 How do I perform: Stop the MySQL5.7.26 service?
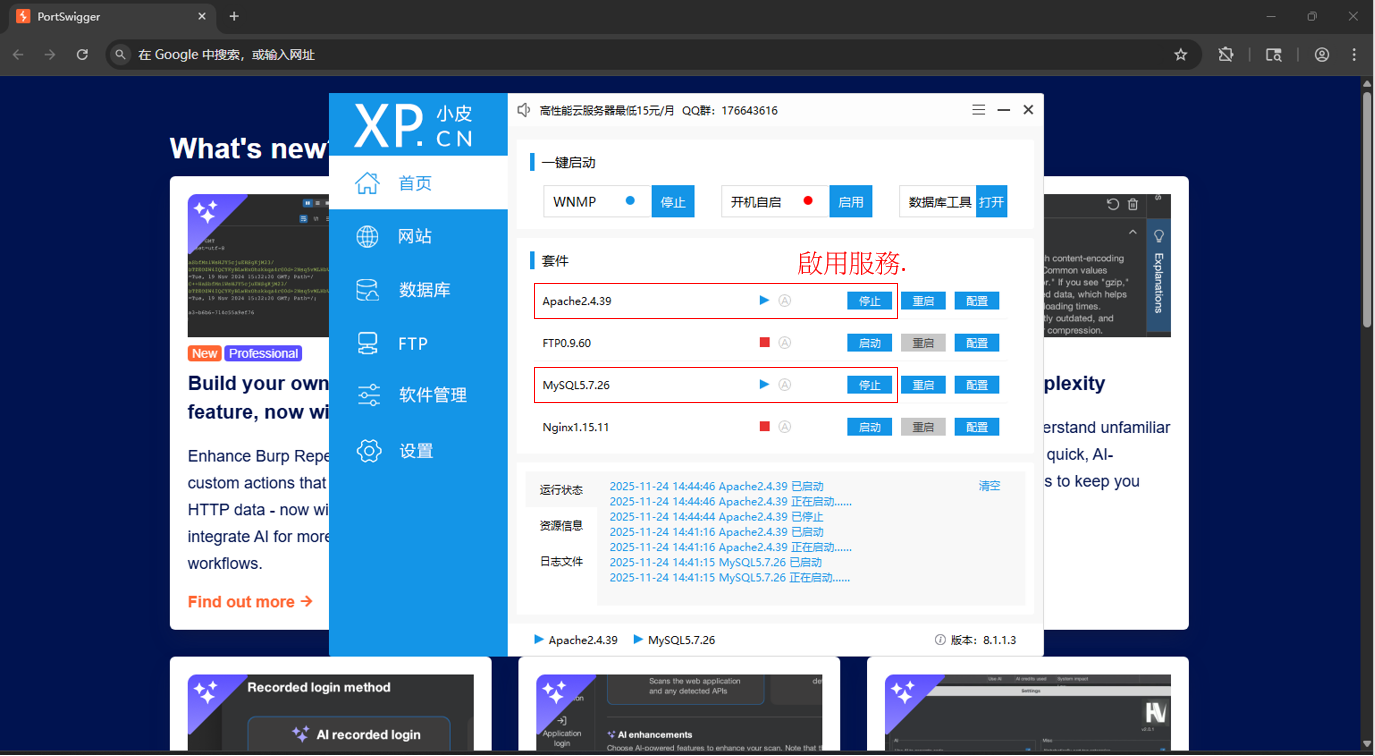click(x=870, y=385)
